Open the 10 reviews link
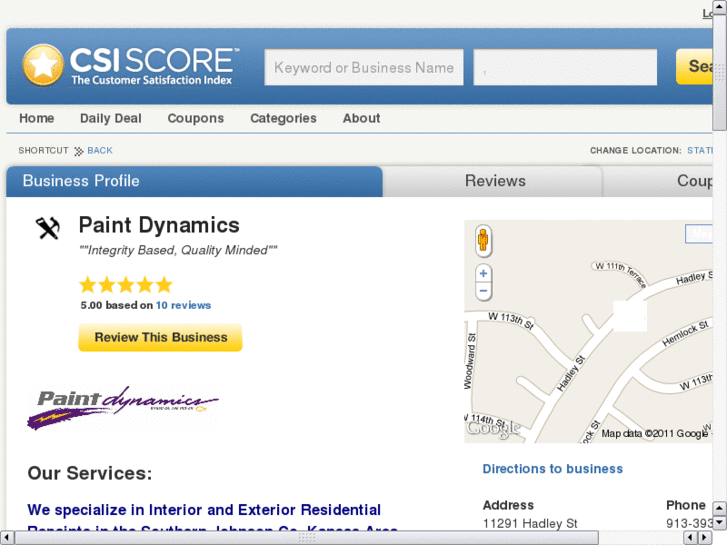The height and width of the screenshot is (545, 727). click(x=183, y=305)
